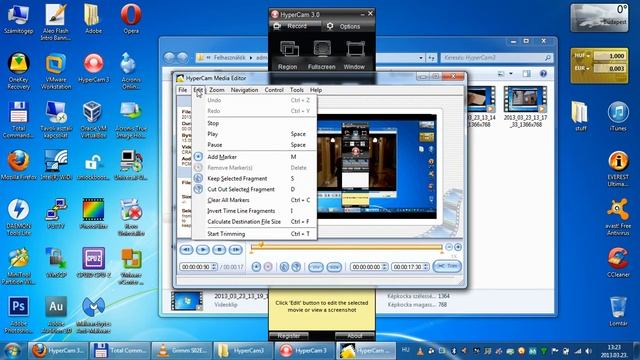Choose Start Trimming menu entry

[254, 234]
